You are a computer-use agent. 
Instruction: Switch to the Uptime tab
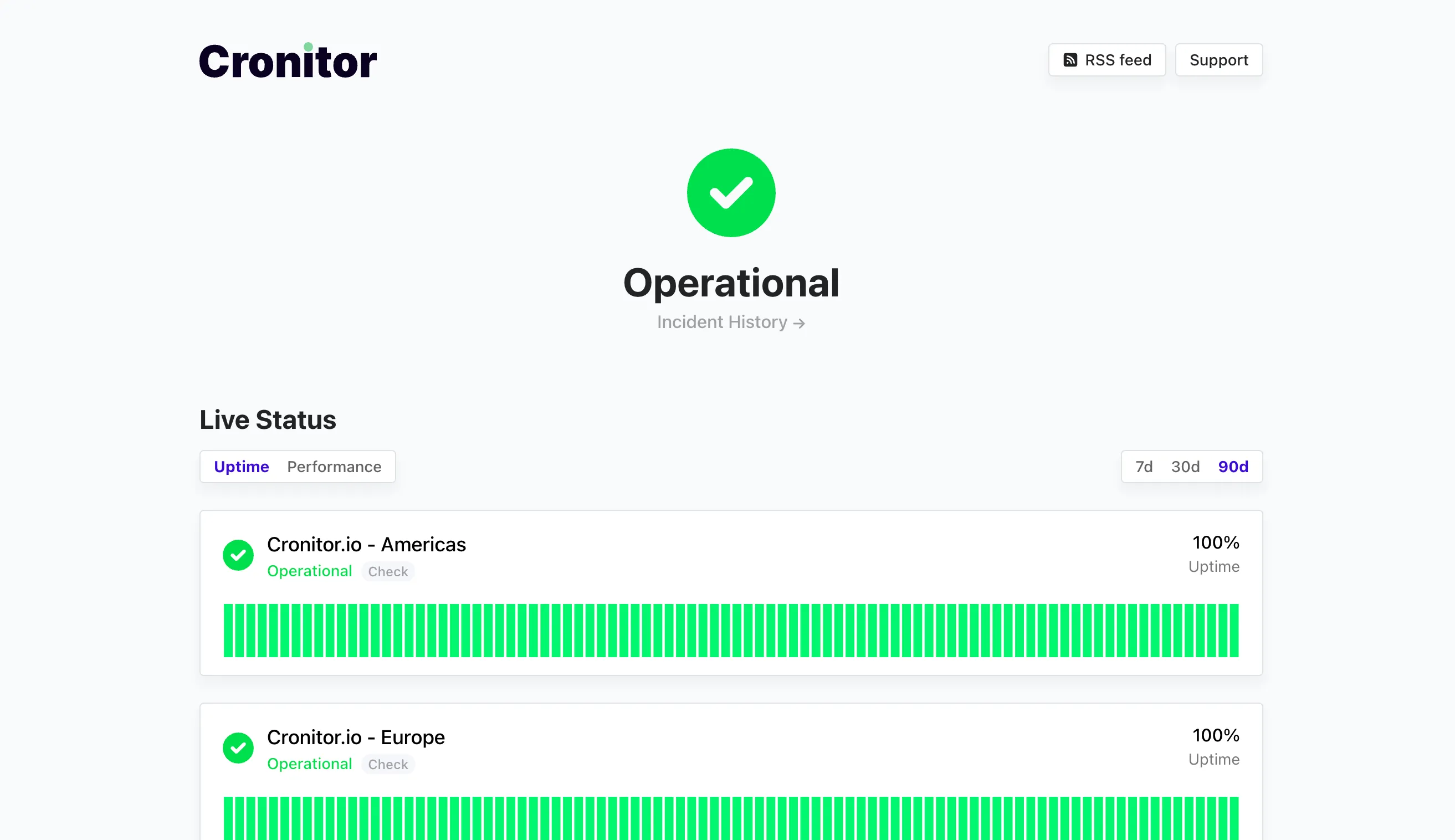(241, 466)
